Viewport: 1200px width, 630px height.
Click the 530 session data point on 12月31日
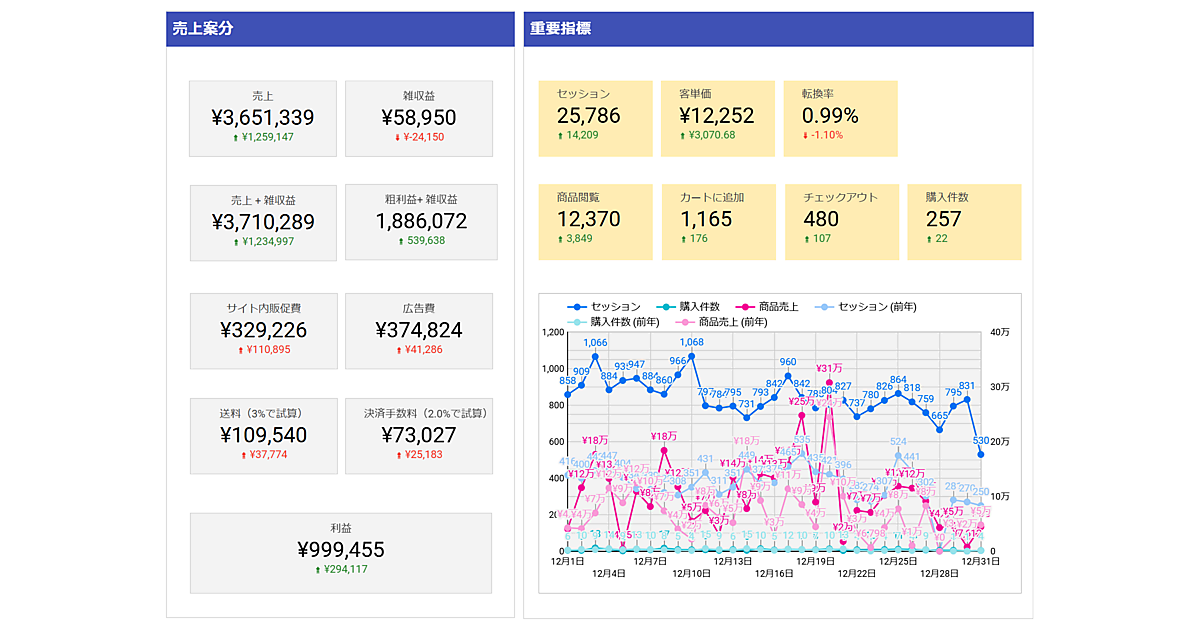tap(981, 454)
